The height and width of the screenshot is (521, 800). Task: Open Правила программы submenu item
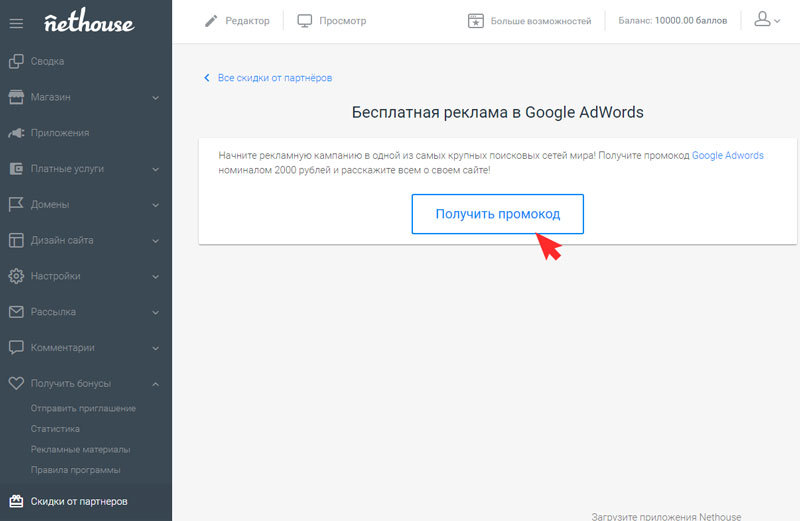coord(76,470)
